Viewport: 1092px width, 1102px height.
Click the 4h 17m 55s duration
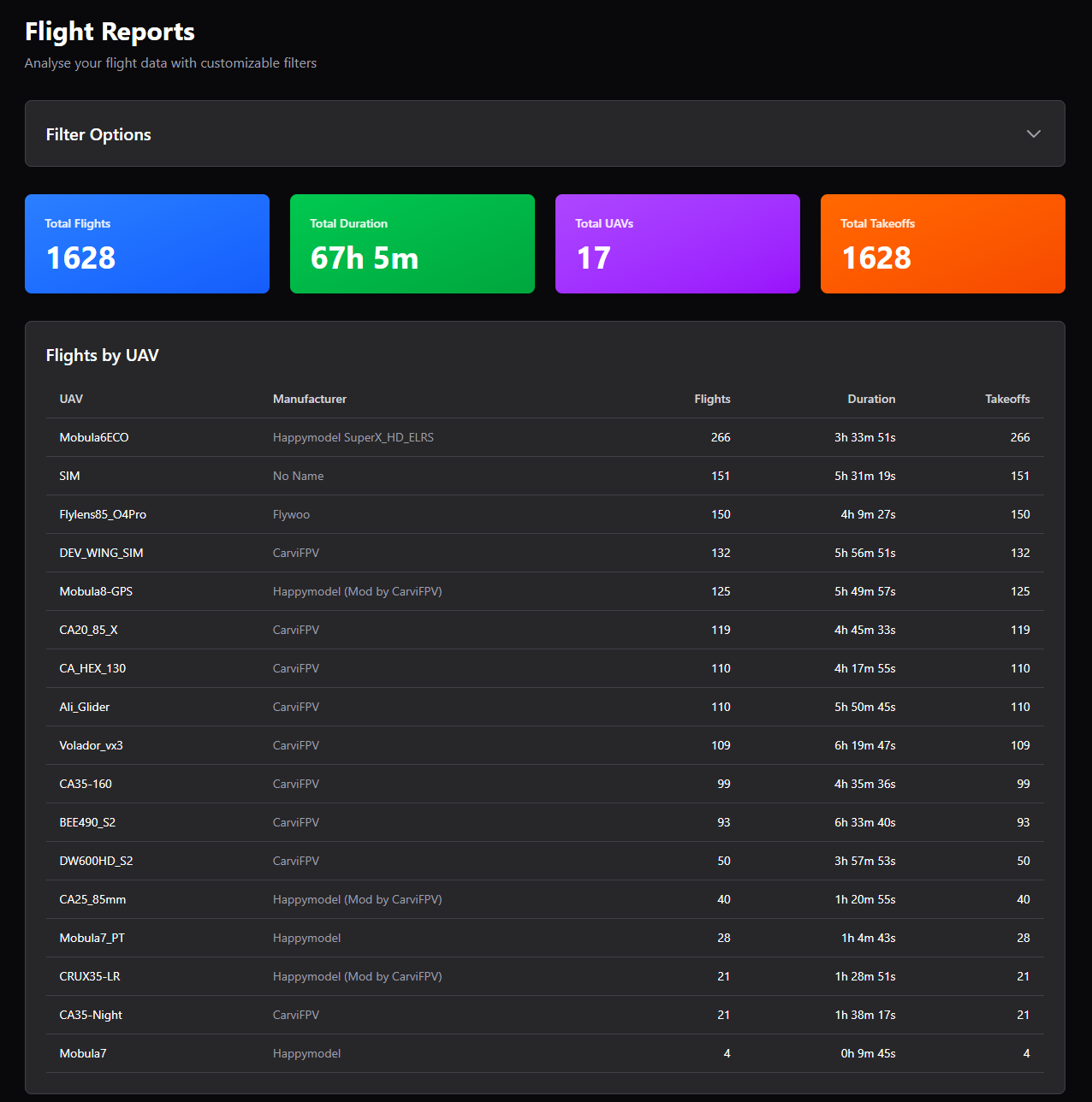(x=865, y=668)
